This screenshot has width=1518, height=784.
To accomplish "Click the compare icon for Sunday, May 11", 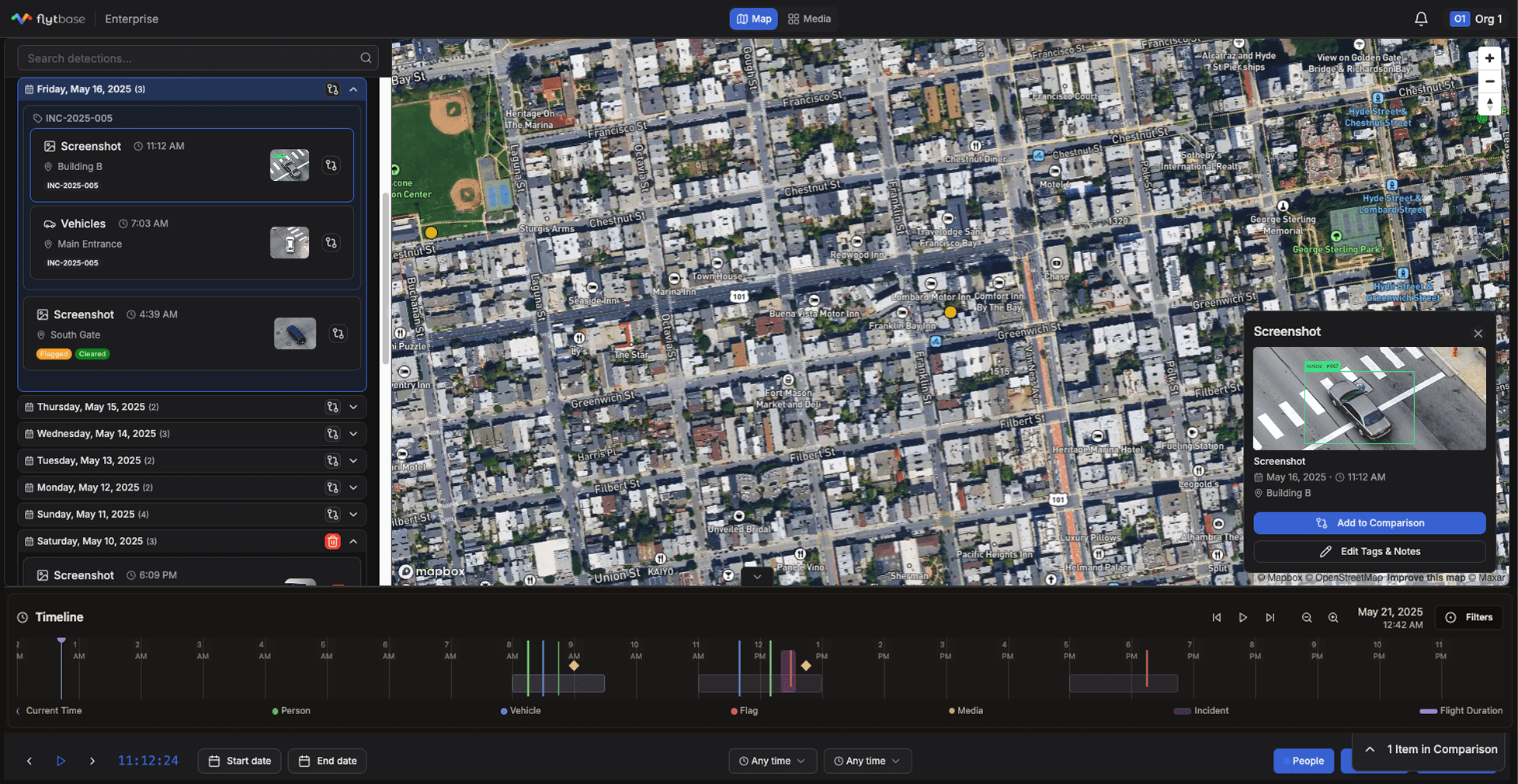I will [x=332, y=515].
